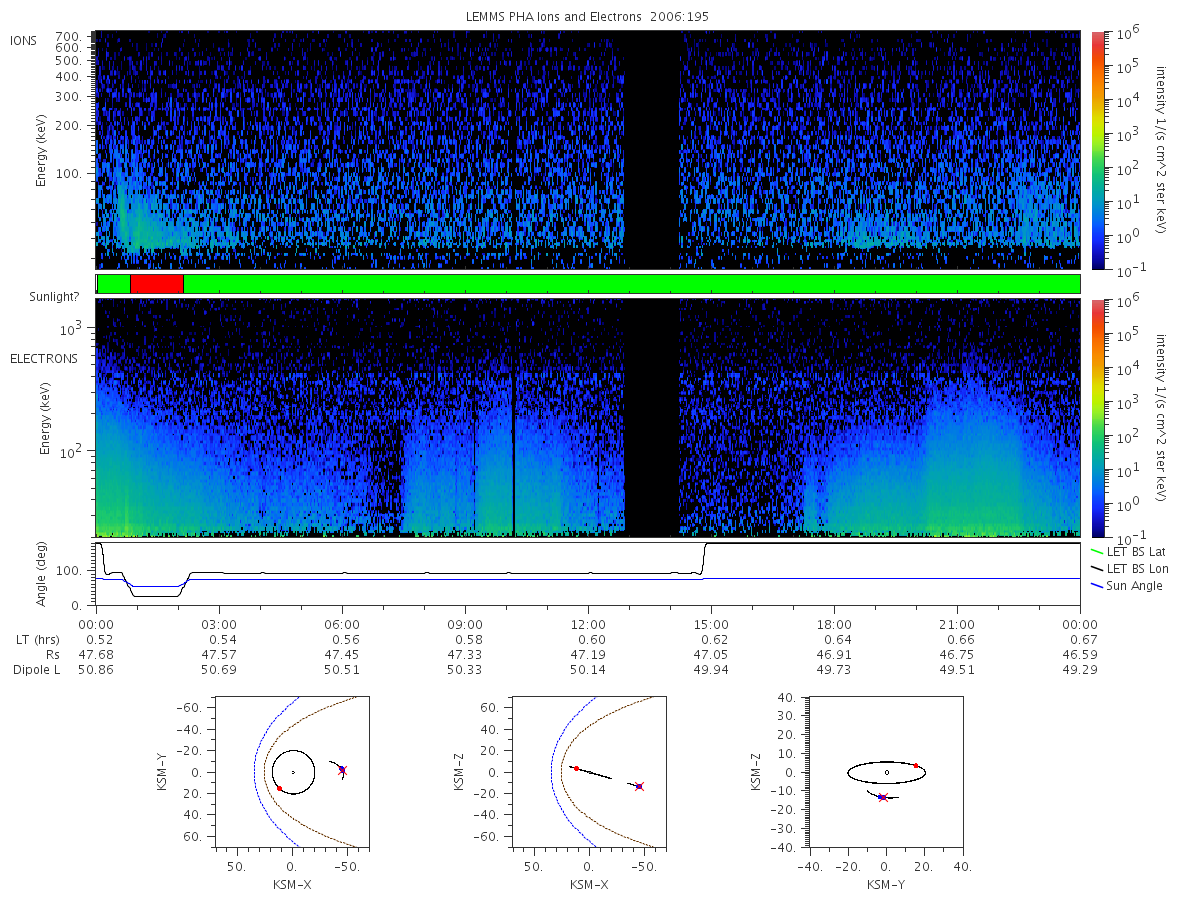Click the Rs value 47.19
This screenshot has width=1200, height=900.
point(588,655)
